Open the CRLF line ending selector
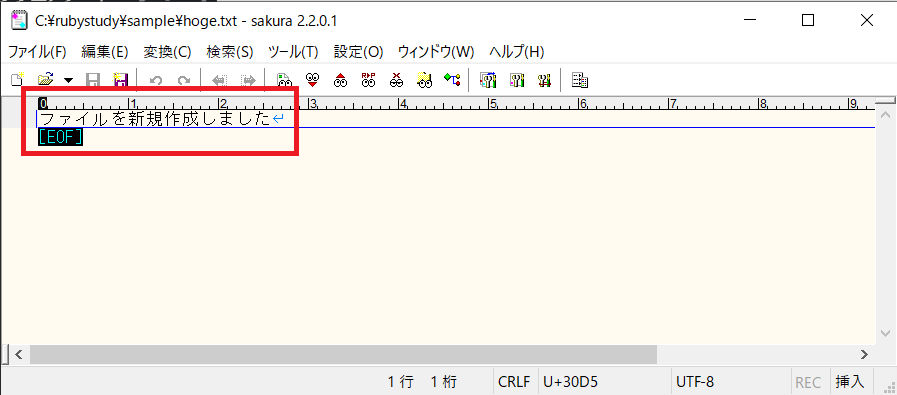Screen dimensions: 897x395 tap(514, 382)
